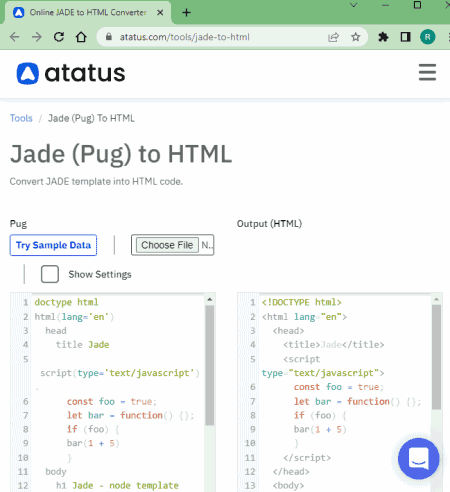Open a new tab with the plus button
The image size is (450, 492).
tap(187, 13)
